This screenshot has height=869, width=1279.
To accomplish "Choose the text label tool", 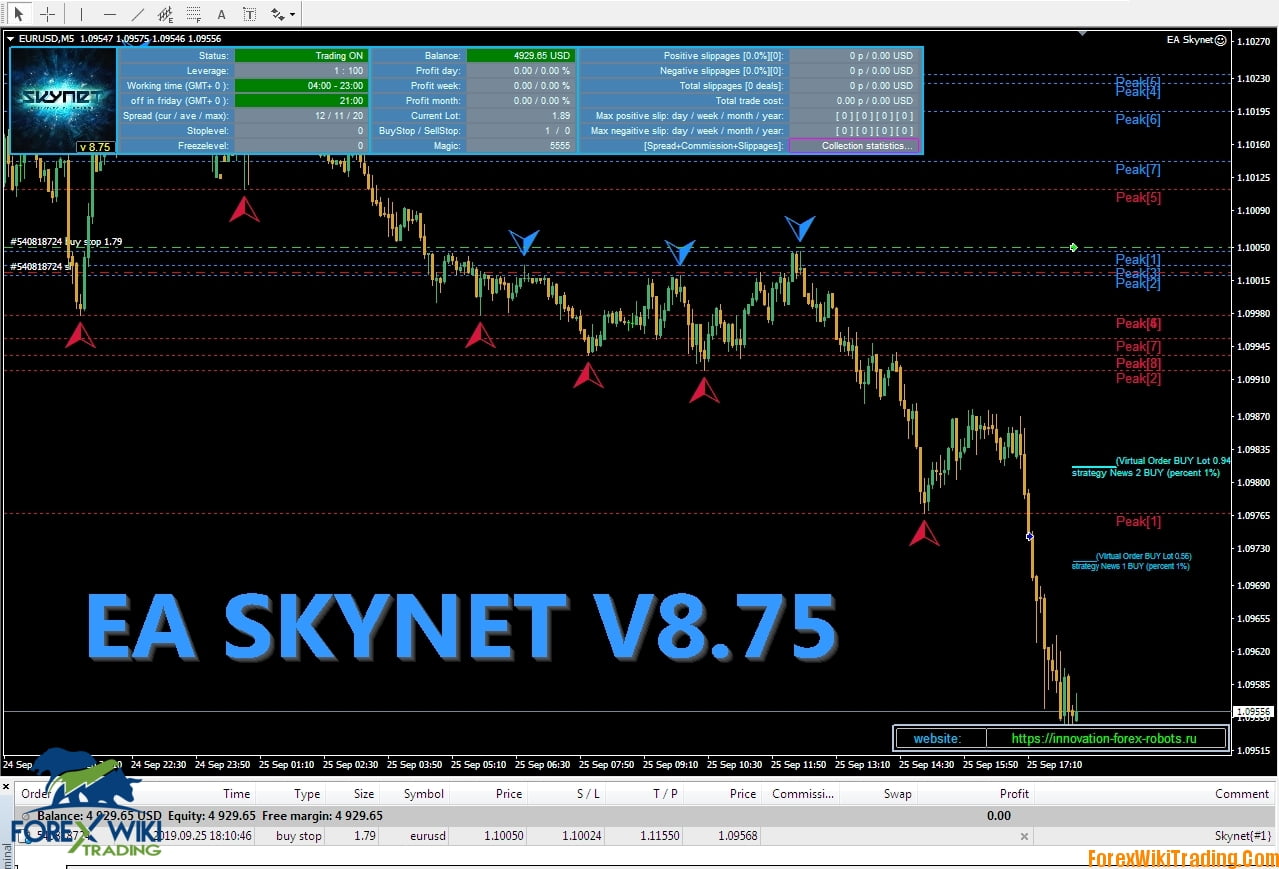I will click(x=249, y=14).
